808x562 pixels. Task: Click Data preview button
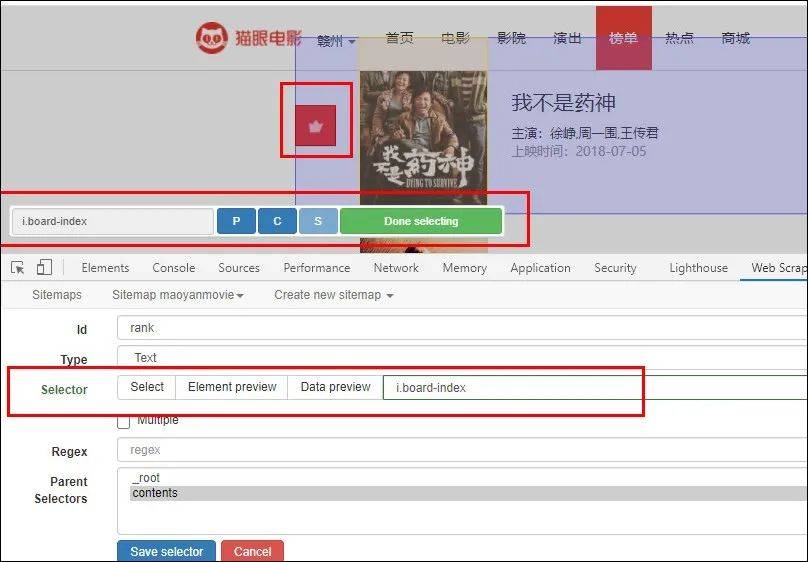click(335, 387)
